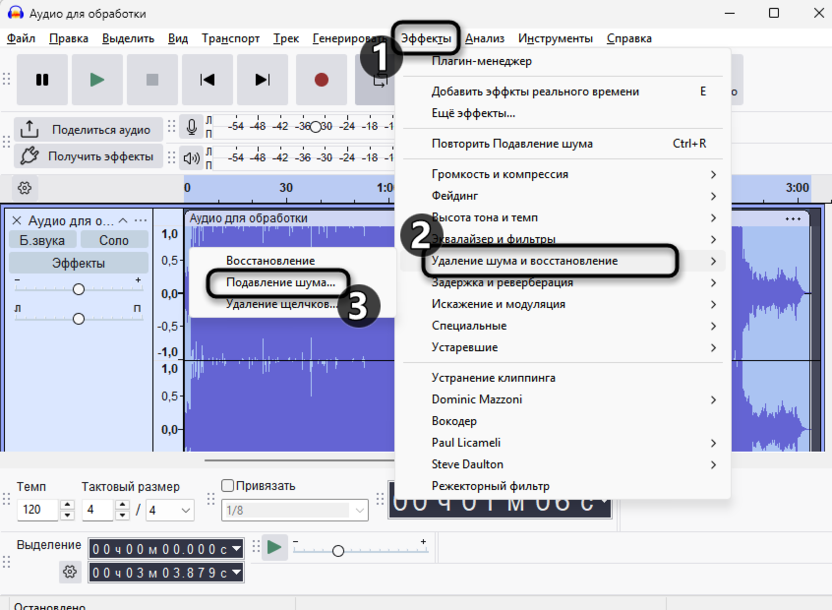Open timeline options via the gear icon above the track
The image size is (832, 610).
(x=25, y=188)
